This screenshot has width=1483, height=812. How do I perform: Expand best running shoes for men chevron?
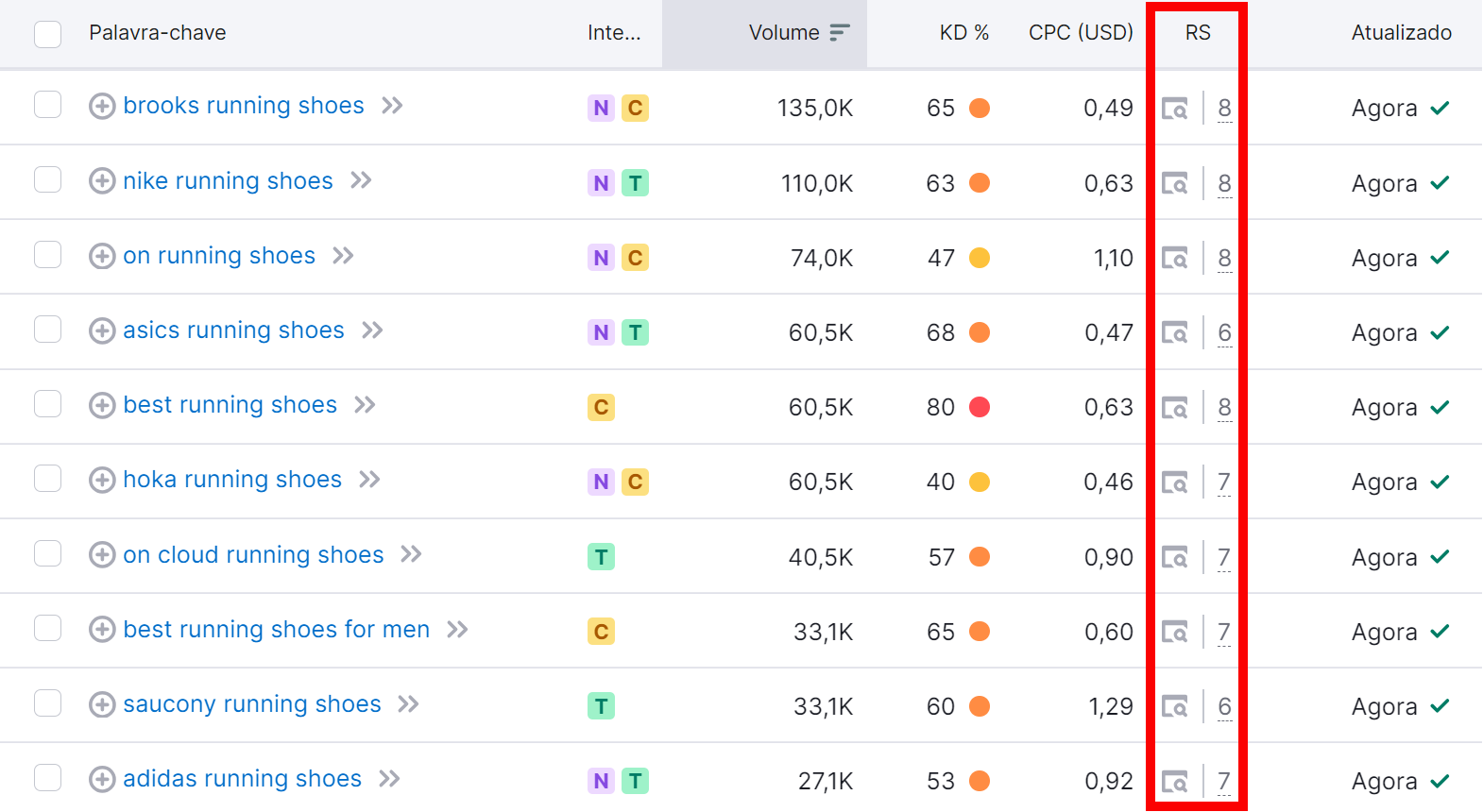(457, 629)
